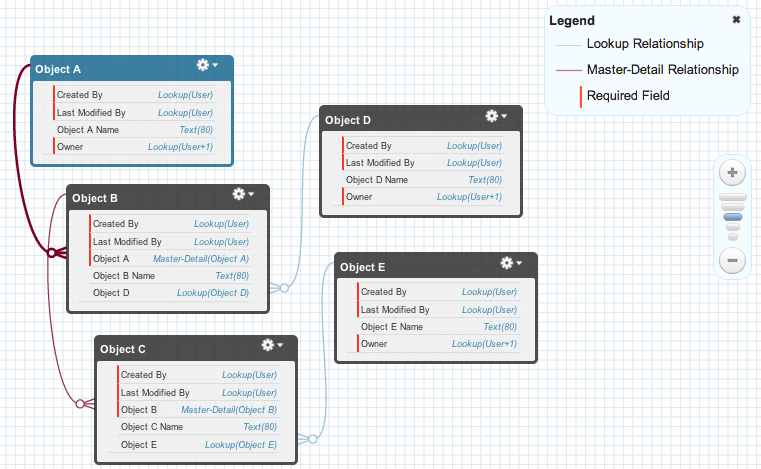Open the Object C gear settings icon
Image resolution: width=761 pixels, height=469 pixels.
click(269, 345)
